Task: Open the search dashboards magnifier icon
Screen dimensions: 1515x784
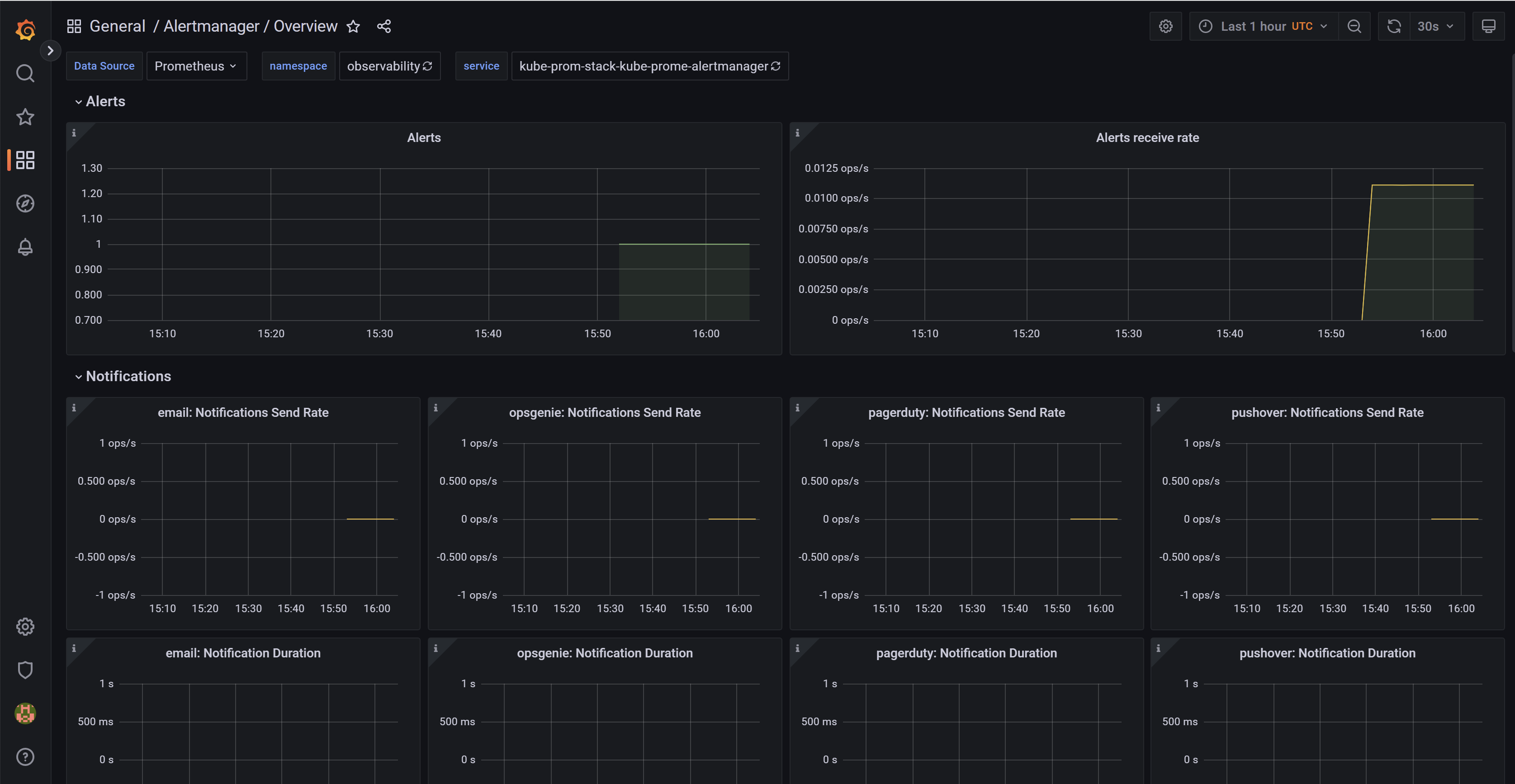Action: click(x=25, y=74)
